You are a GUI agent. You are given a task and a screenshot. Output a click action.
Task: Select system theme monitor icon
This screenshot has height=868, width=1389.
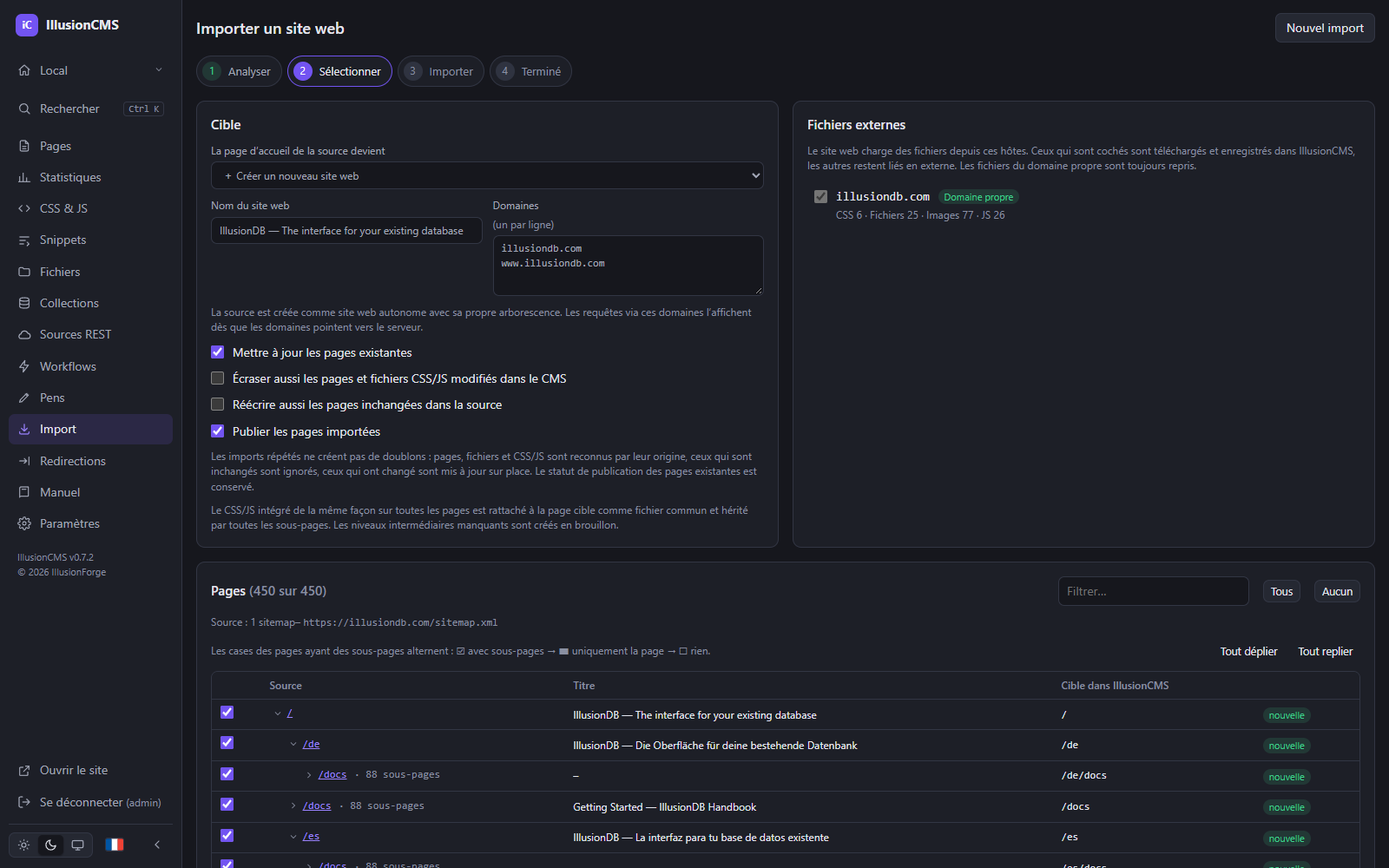[77, 845]
